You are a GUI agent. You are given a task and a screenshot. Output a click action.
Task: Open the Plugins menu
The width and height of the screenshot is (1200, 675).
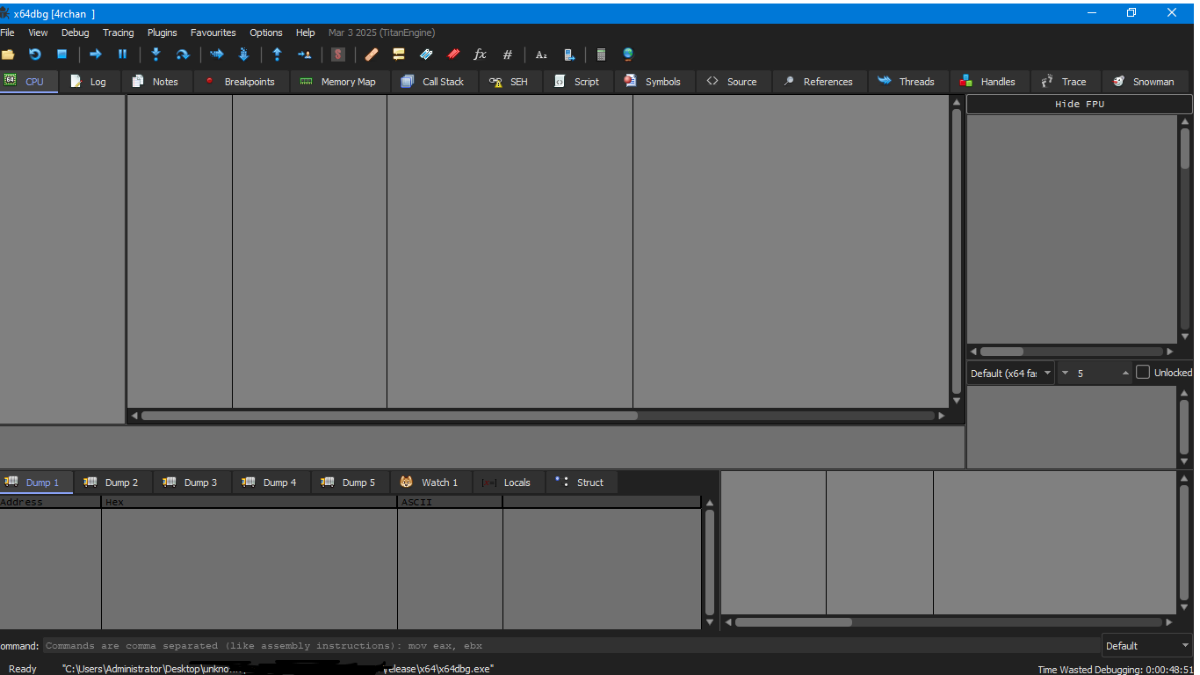point(162,33)
